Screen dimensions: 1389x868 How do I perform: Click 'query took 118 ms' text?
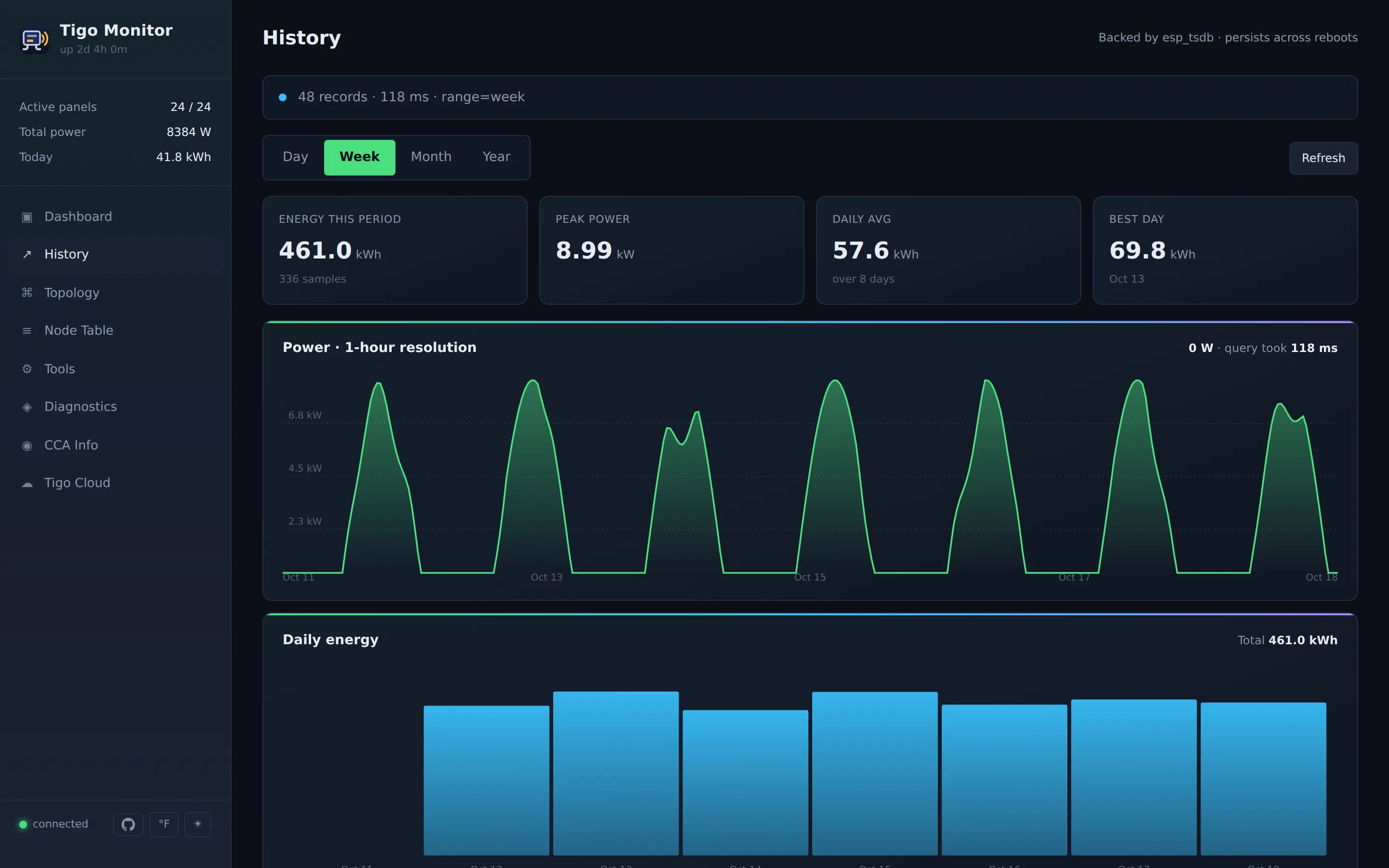coord(1281,349)
